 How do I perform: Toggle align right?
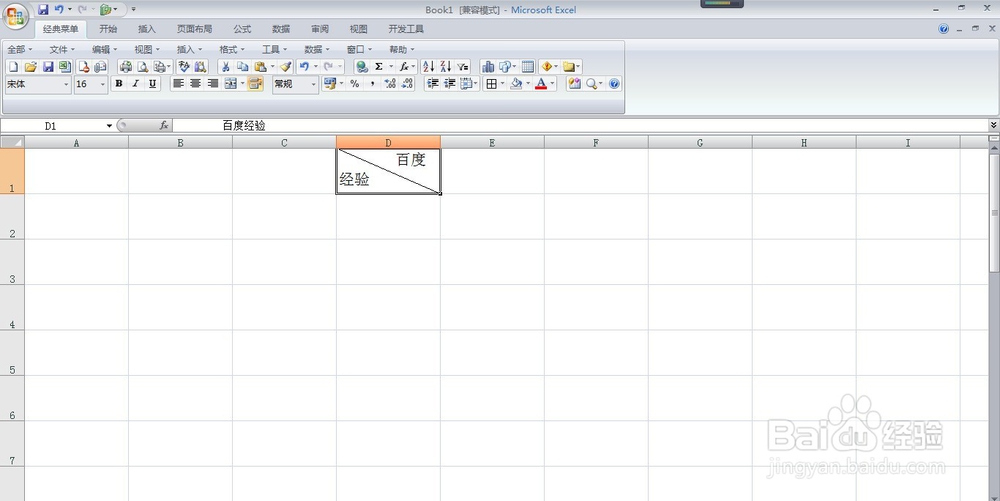(x=213, y=84)
